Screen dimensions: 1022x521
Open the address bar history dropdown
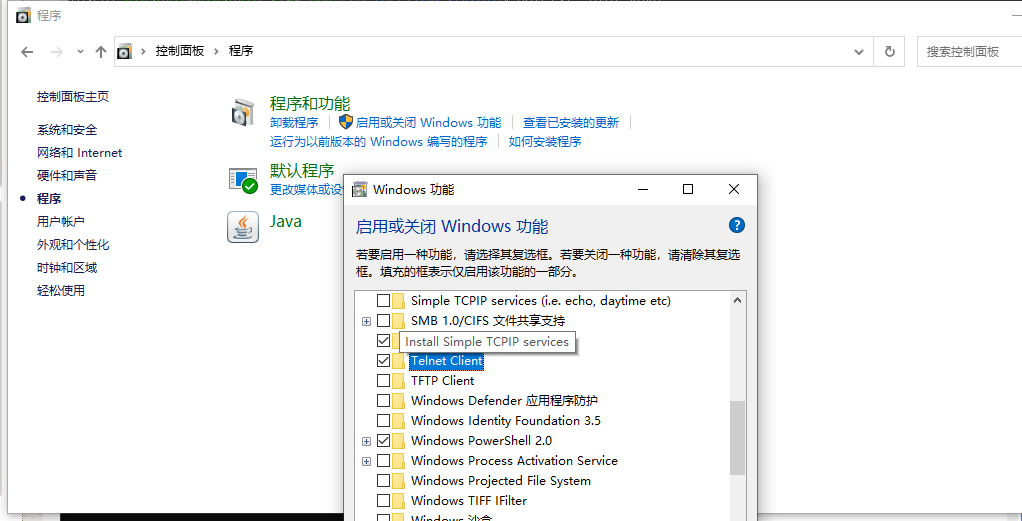(859, 52)
